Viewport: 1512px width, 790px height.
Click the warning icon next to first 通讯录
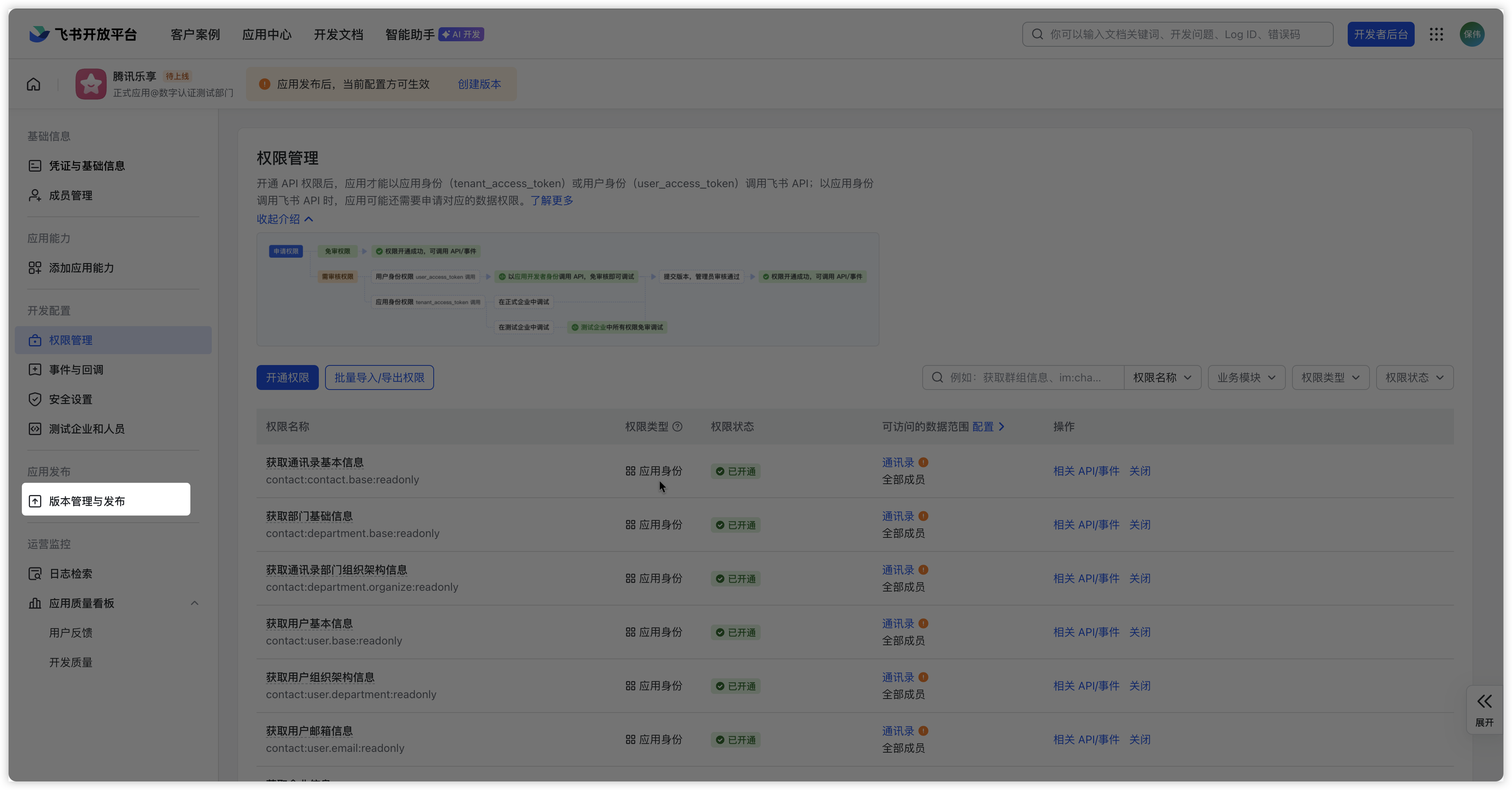click(x=923, y=462)
